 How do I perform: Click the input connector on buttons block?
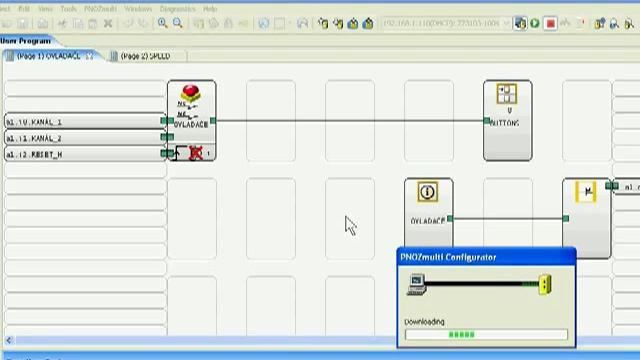pyautogui.click(x=487, y=120)
